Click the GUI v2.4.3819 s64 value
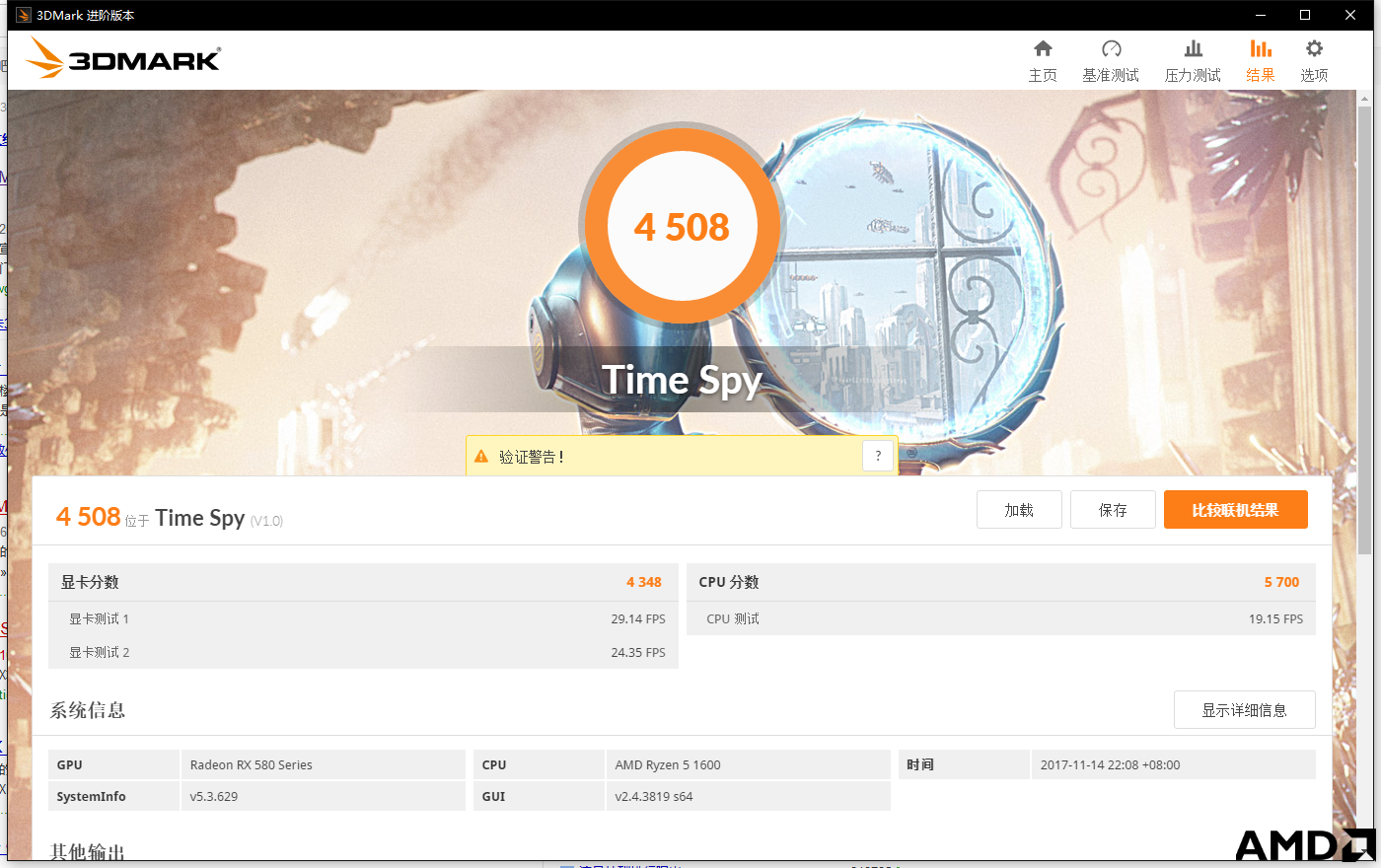 (654, 796)
